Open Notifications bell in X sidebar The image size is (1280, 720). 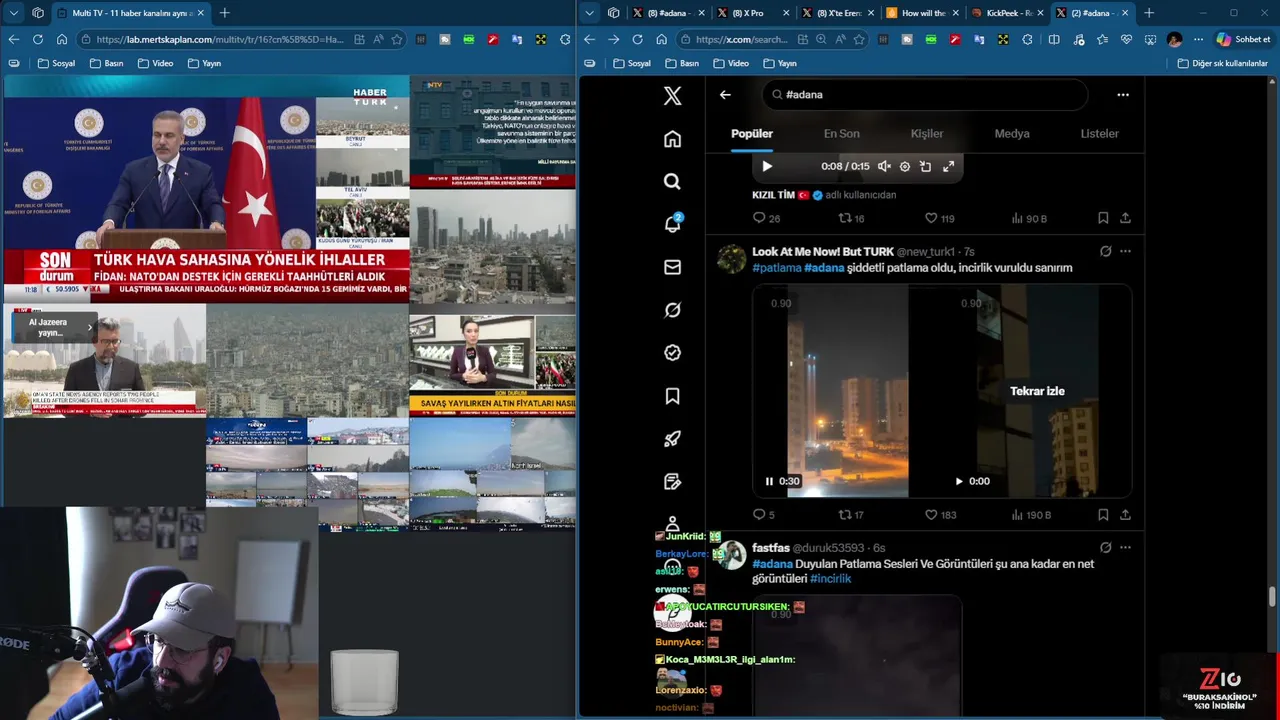[672, 224]
